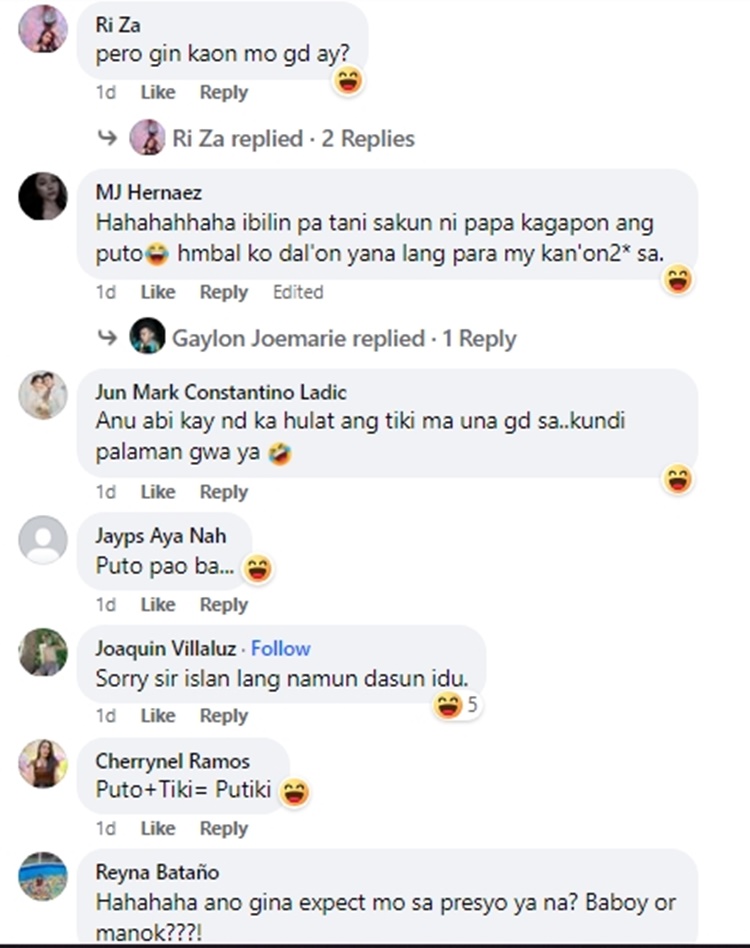Like Cherrynel Ramos's Putiki comment
The width and height of the screenshot is (750, 948).
click(158, 828)
